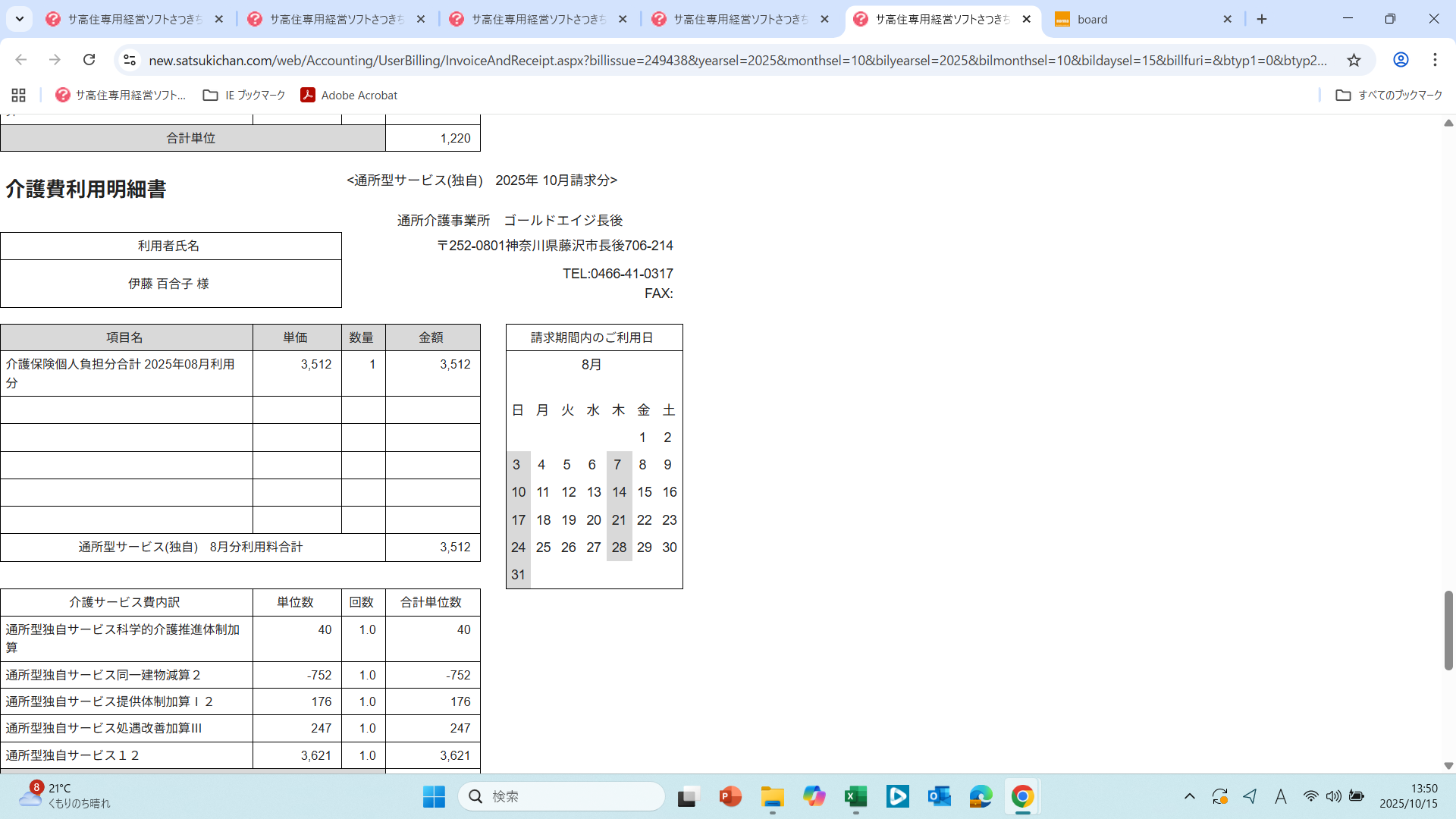
Task: Open Excel from the taskbar
Action: (855, 796)
